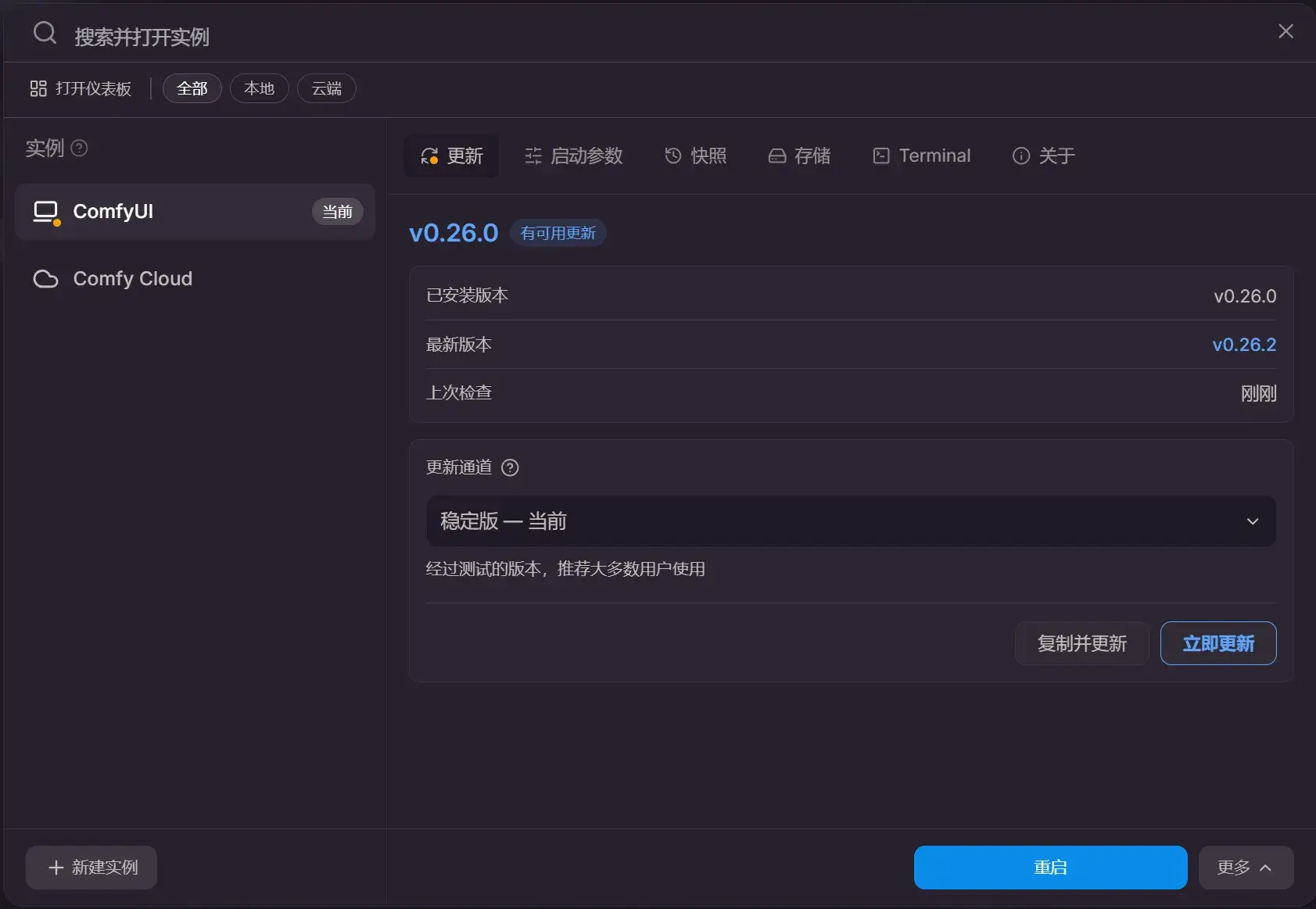
Task: Switch to the 快照 tab
Action: point(695,156)
